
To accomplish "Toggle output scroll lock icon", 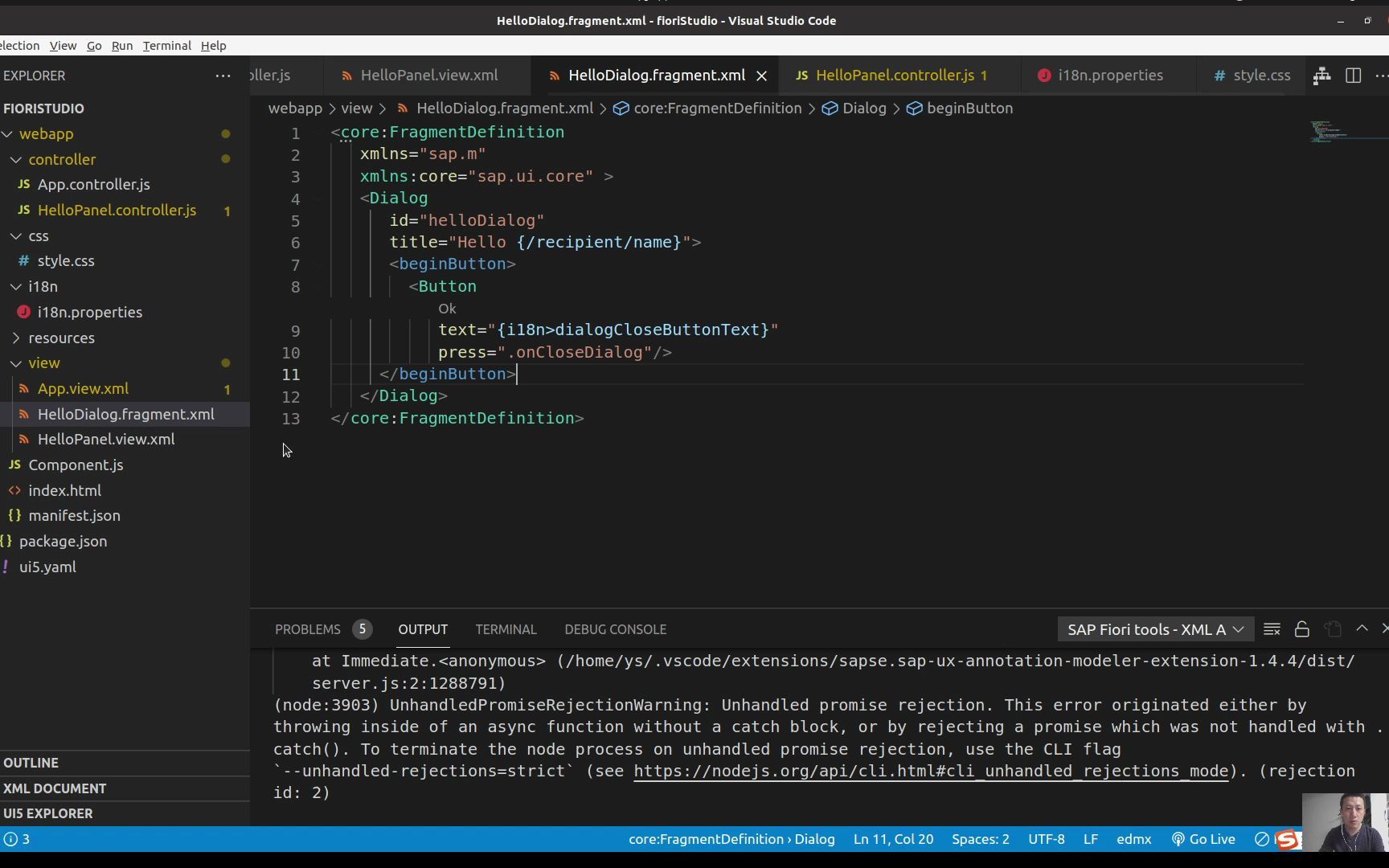I will (1302, 629).
